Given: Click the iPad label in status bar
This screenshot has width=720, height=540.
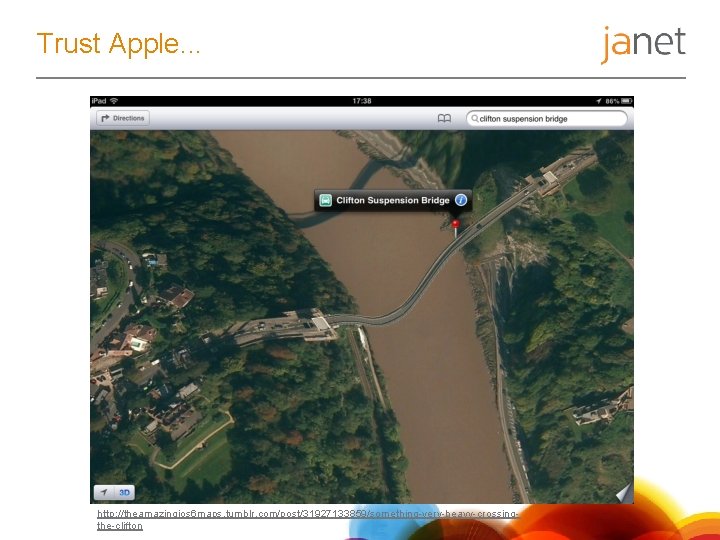Looking at the screenshot, I should click(99, 101).
